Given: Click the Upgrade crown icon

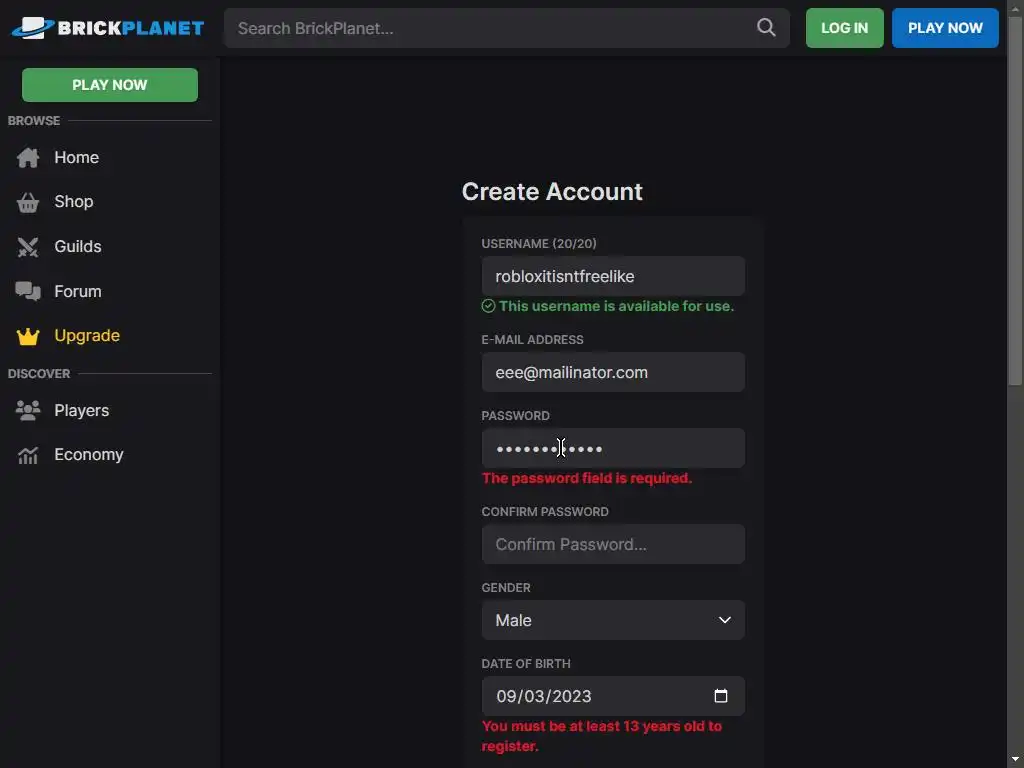Looking at the screenshot, I should pyautogui.click(x=28, y=336).
